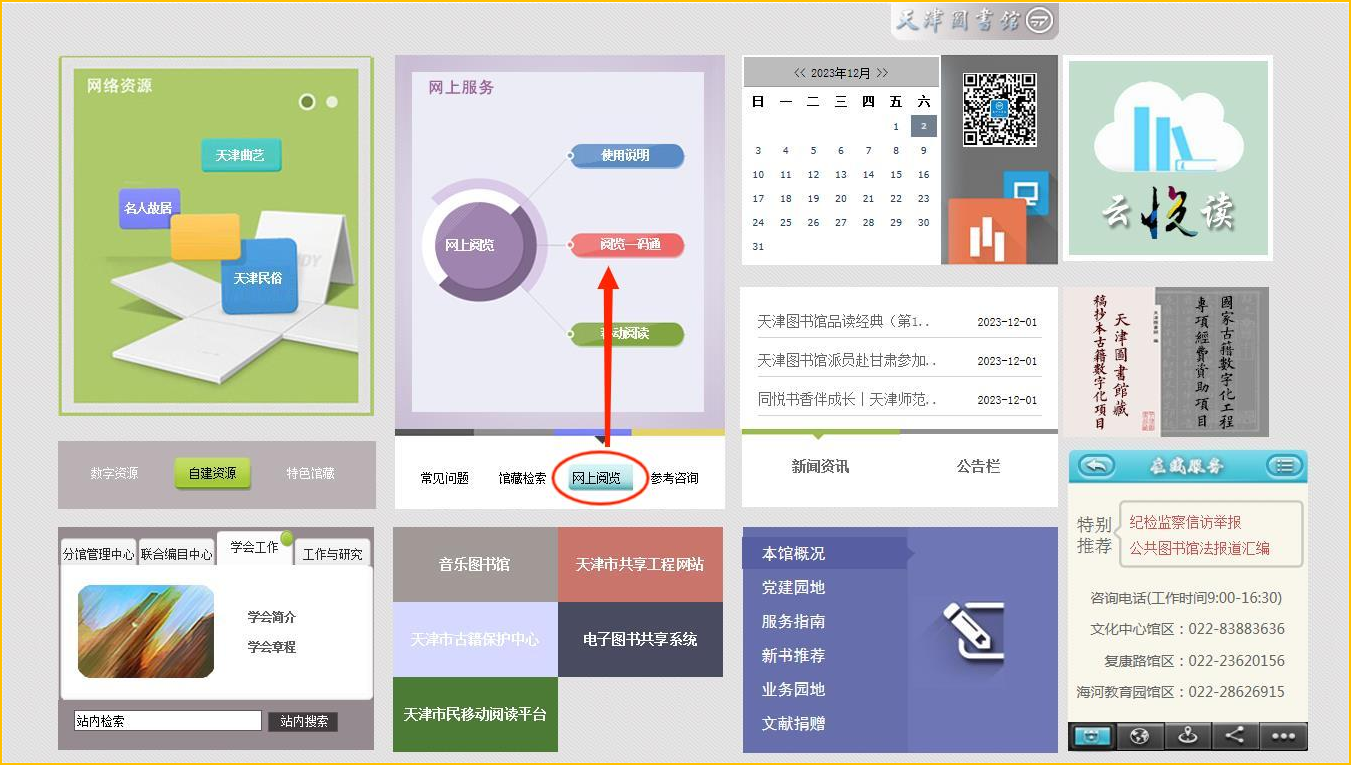Go to the previous month in the calendar
Screen dimensions: 1352x766
click(x=800, y=73)
